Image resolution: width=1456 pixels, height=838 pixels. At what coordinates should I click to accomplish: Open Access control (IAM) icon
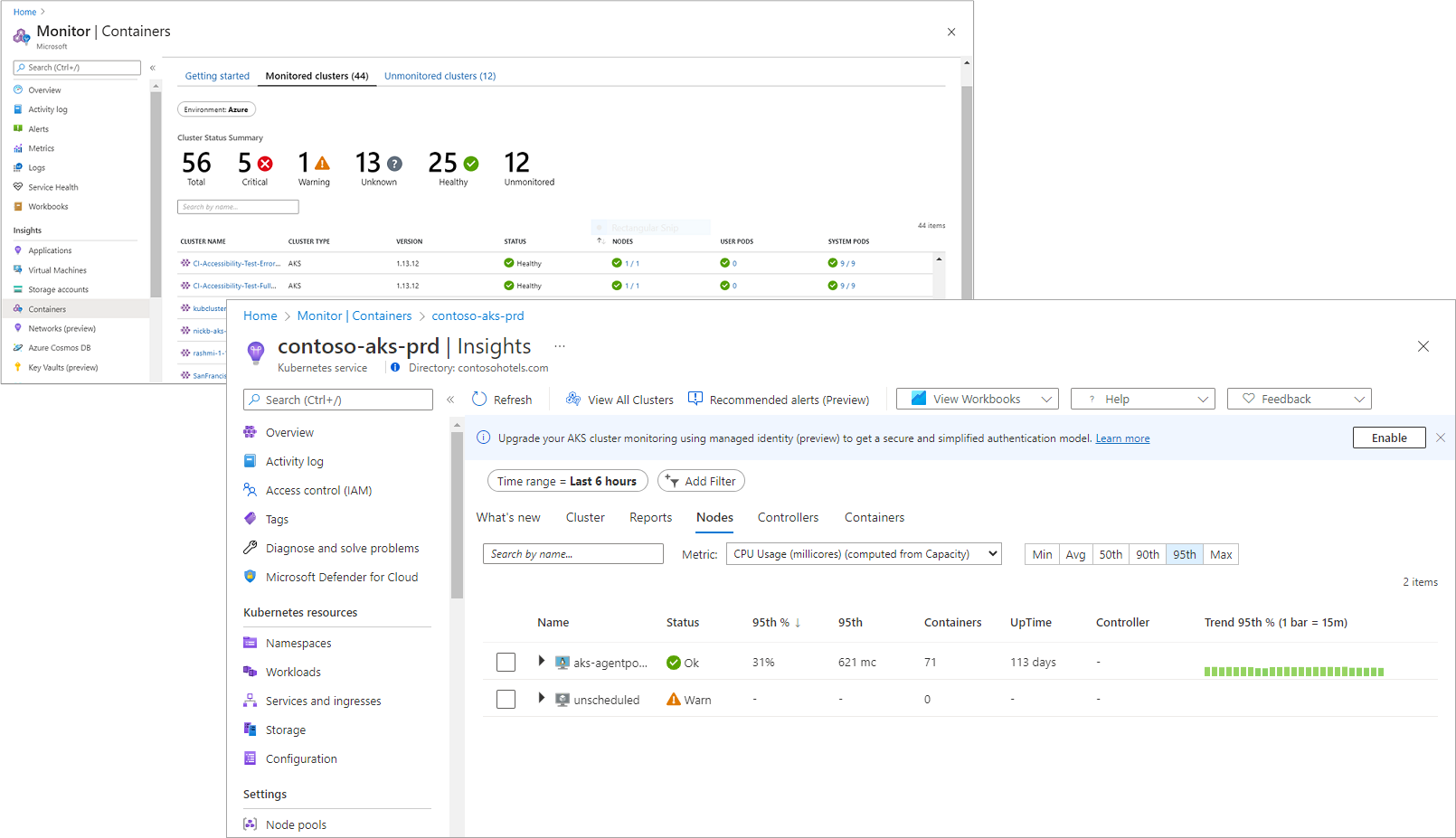[251, 490]
